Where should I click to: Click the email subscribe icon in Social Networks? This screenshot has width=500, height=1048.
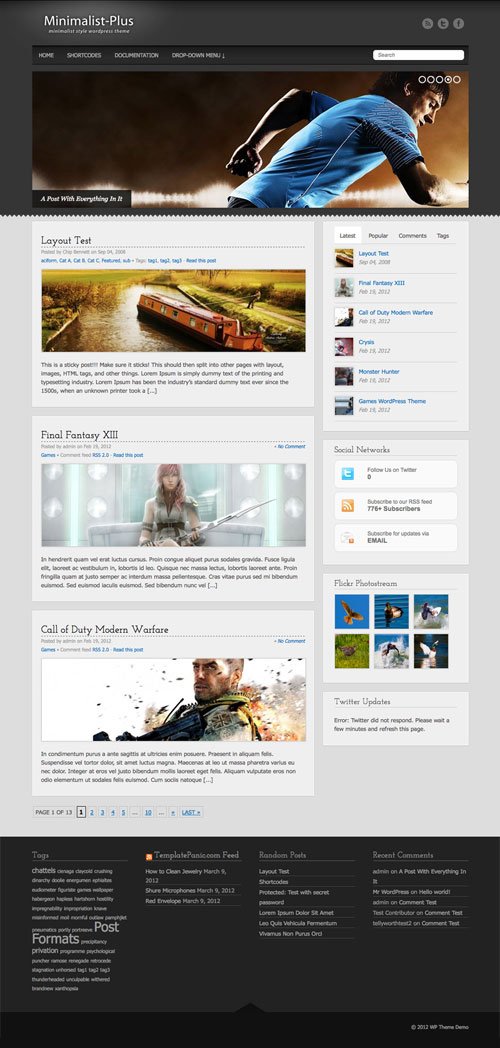pos(348,537)
